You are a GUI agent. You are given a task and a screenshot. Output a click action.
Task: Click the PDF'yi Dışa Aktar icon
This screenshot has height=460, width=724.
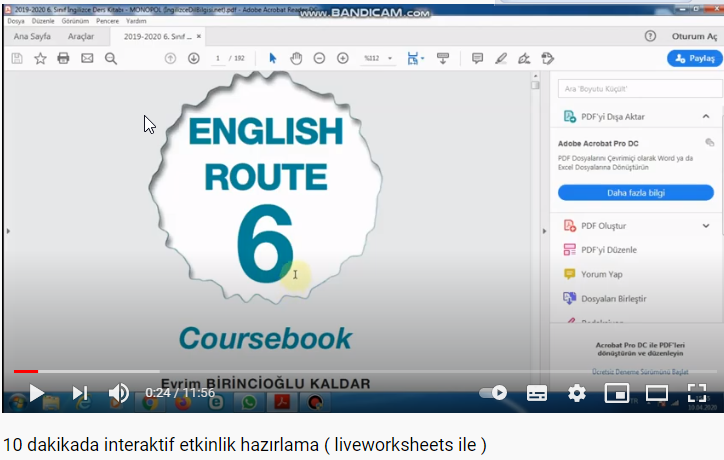pos(570,116)
